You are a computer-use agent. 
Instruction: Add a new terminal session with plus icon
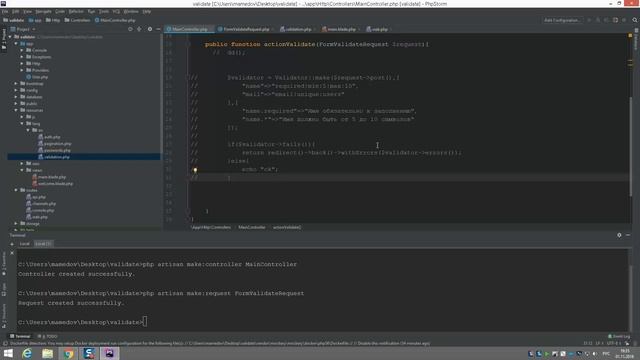point(12,244)
